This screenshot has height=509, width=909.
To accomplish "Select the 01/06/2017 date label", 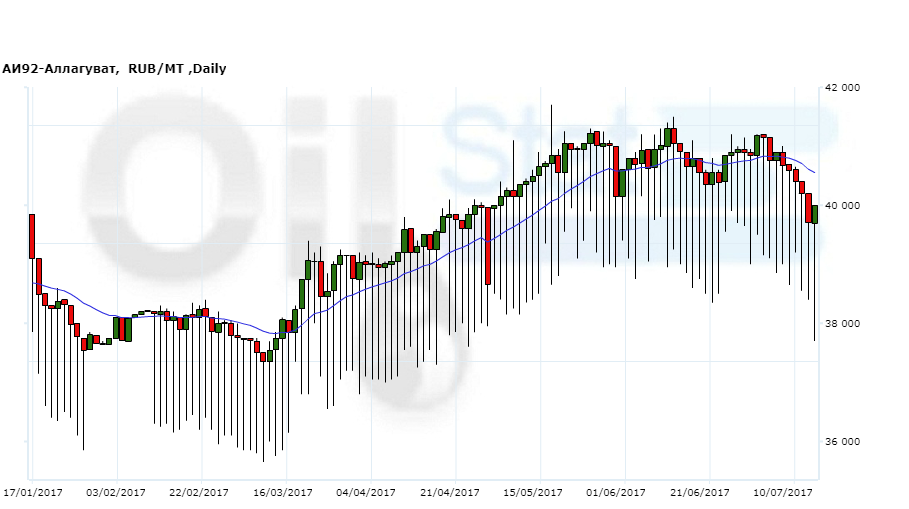I will 616,493.
